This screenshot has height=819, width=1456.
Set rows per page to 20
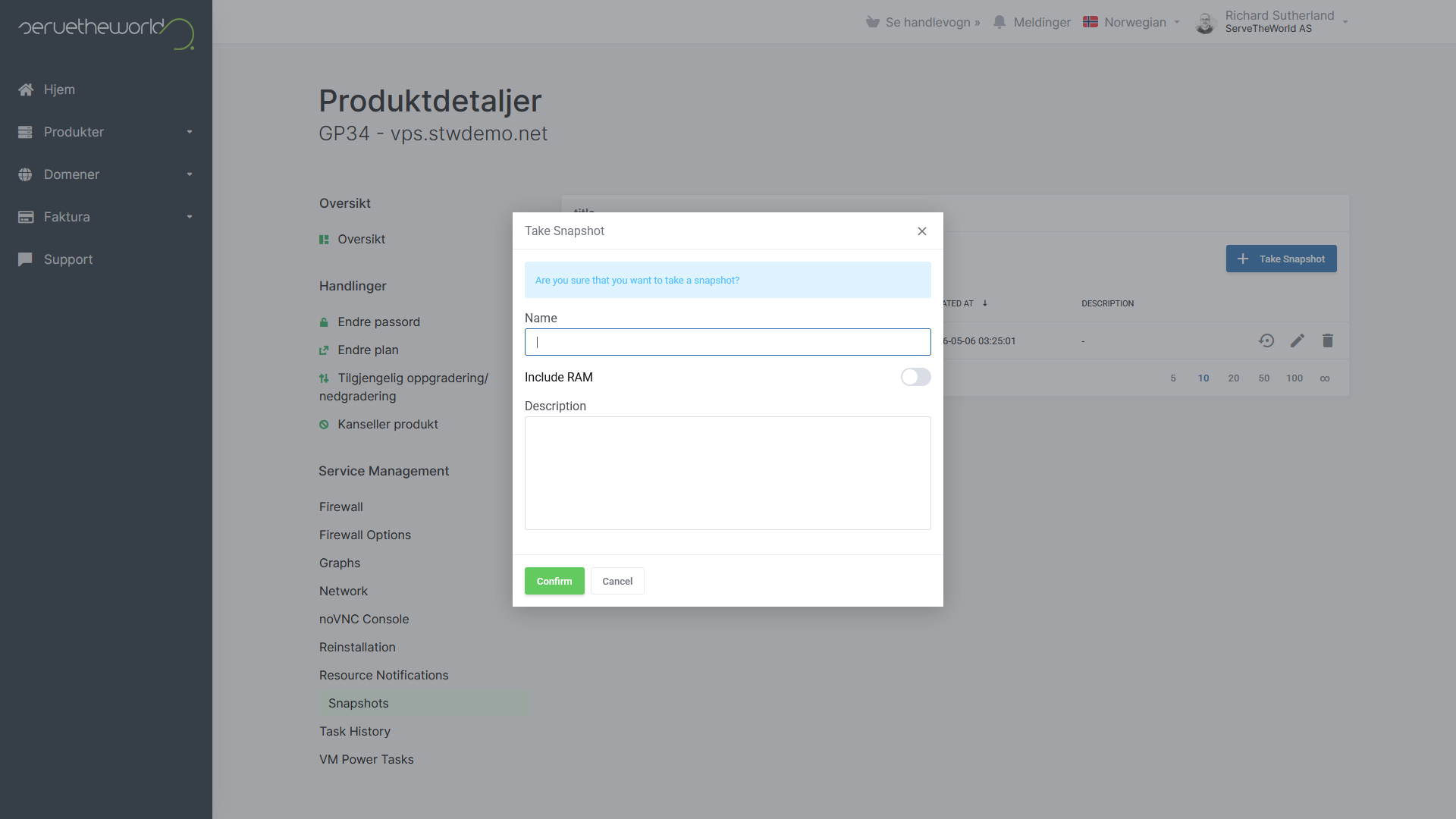pyautogui.click(x=1234, y=378)
